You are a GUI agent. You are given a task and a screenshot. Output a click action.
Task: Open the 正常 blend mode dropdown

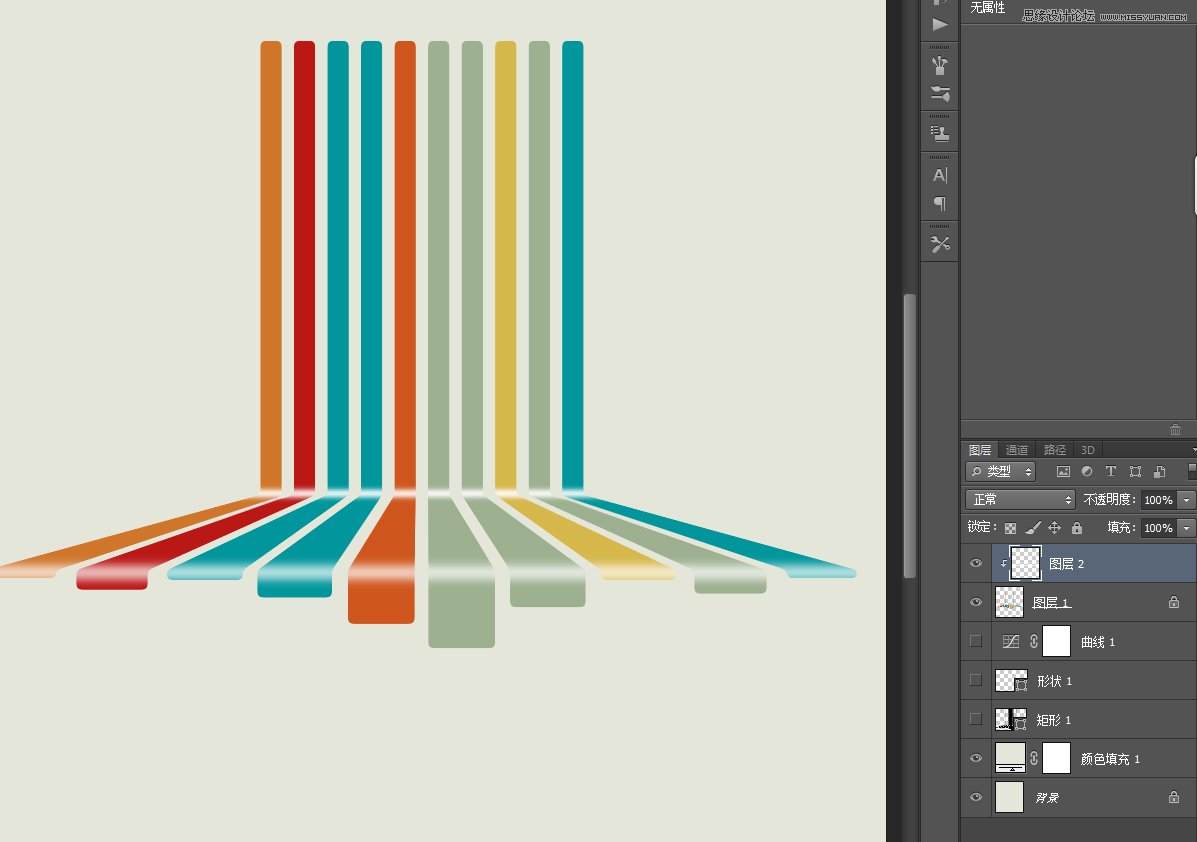(1019, 500)
